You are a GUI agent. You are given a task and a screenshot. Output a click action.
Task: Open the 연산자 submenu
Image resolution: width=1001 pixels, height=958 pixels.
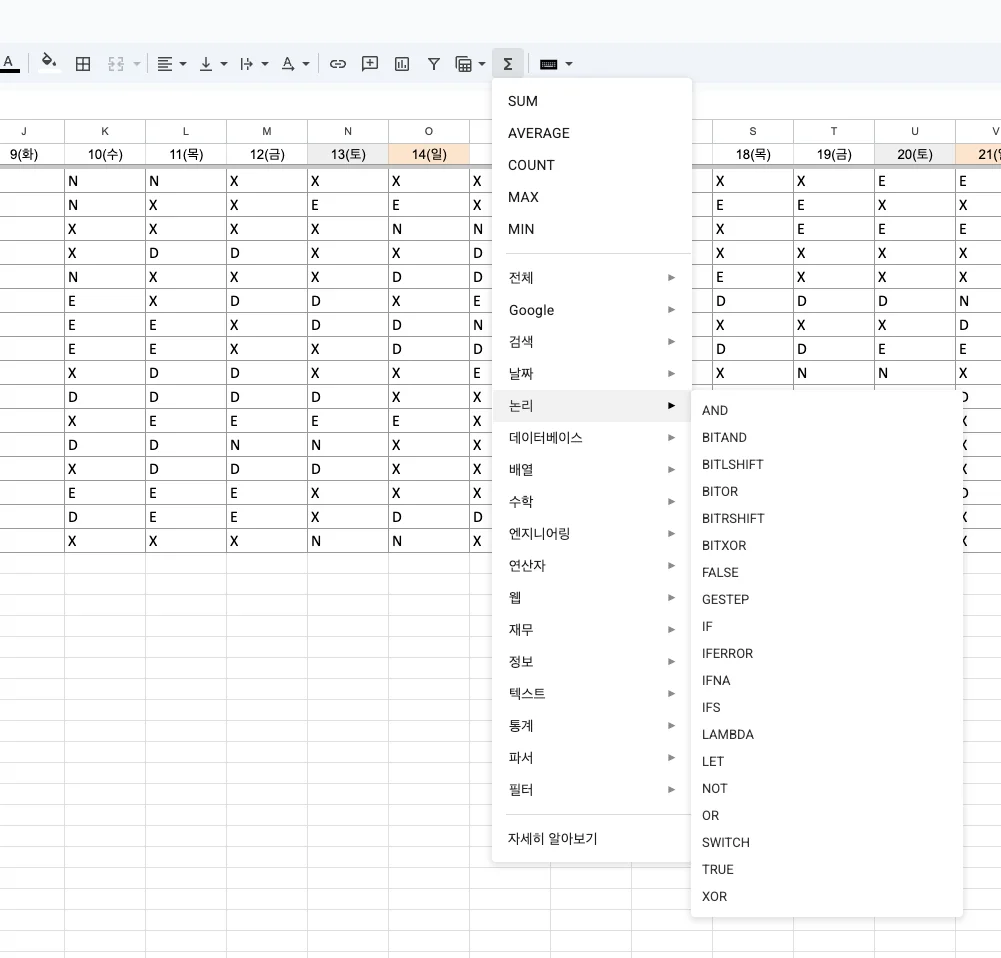point(592,565)
